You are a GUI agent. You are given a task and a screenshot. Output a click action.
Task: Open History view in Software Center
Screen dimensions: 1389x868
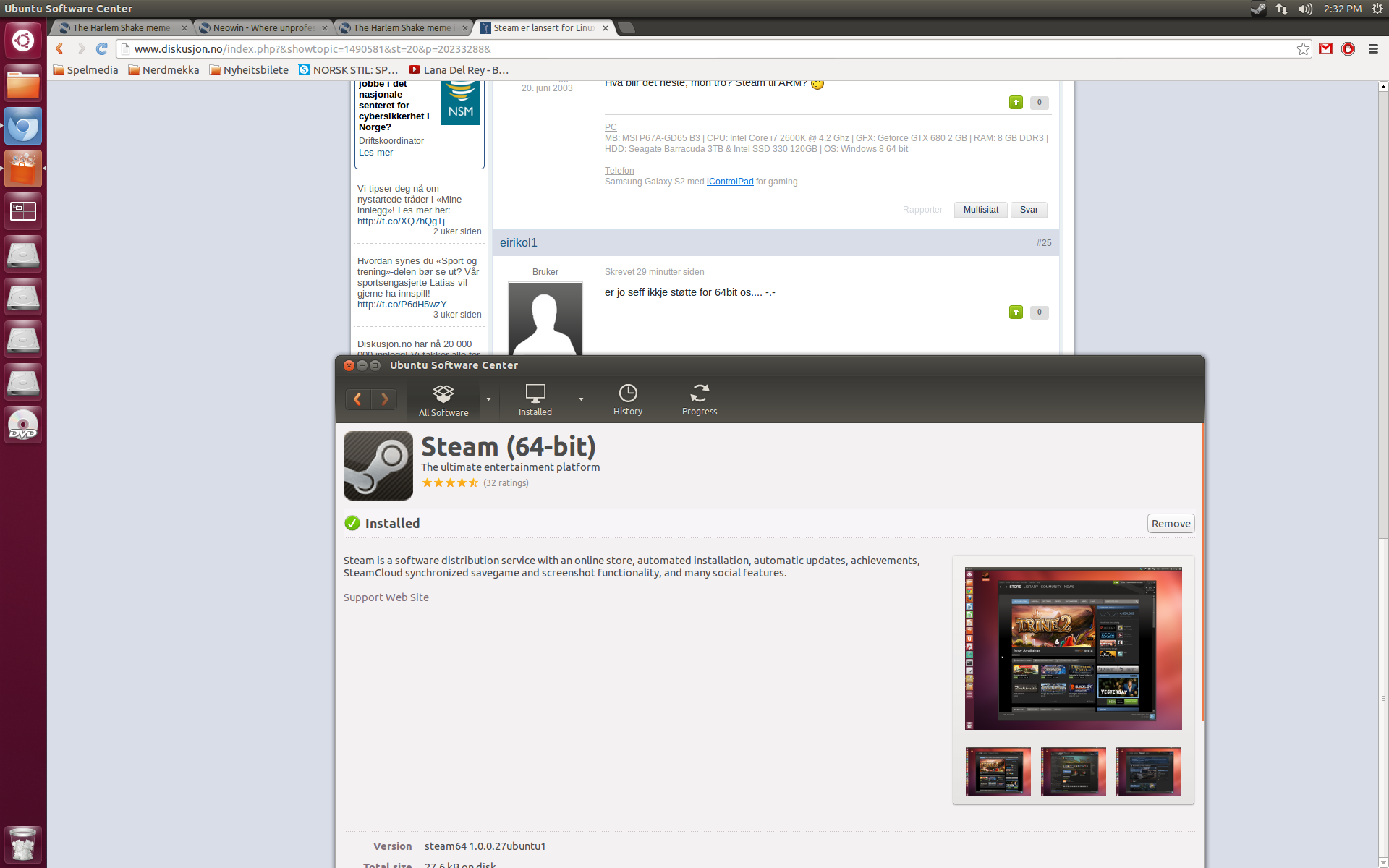click(x=627, y=400)
